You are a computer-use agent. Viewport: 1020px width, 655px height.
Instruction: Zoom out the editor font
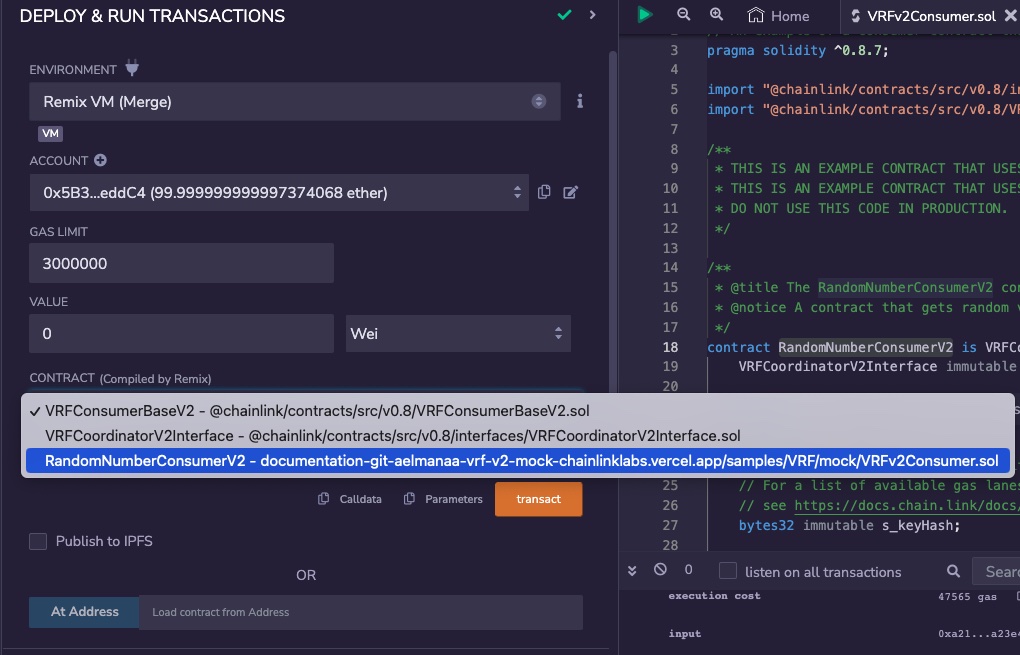point(684,15)
